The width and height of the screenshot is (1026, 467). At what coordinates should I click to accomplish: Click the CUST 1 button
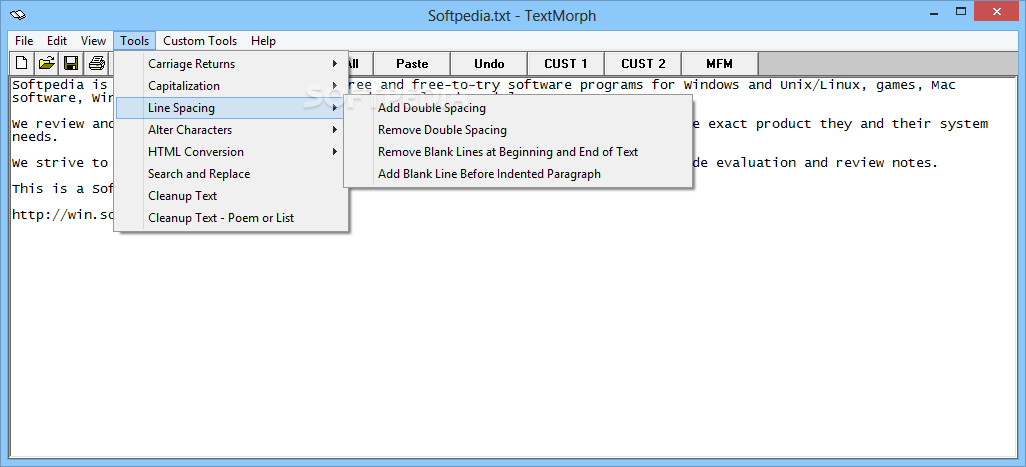(566, 63)
